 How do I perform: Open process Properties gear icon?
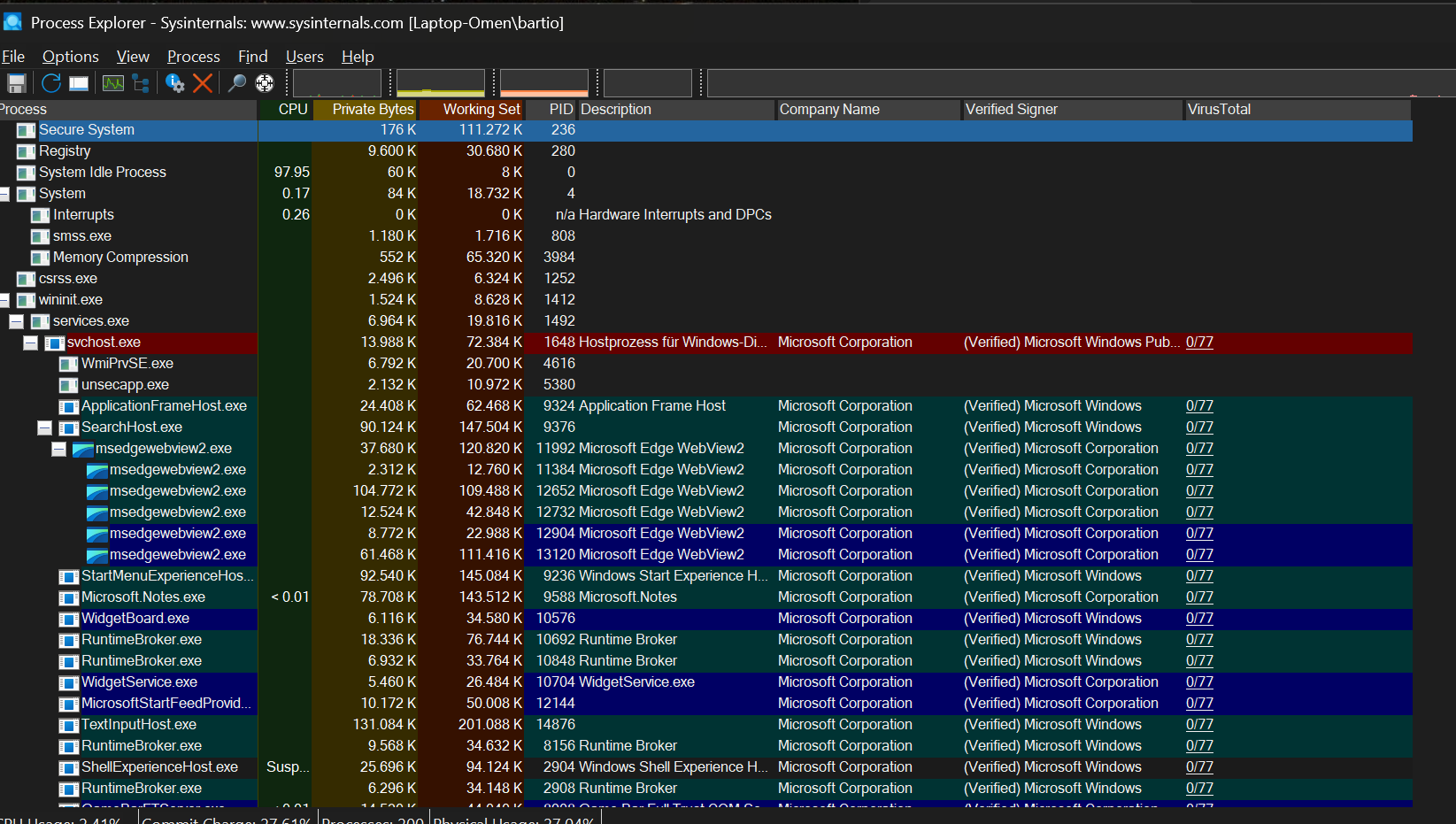(175, 83)
